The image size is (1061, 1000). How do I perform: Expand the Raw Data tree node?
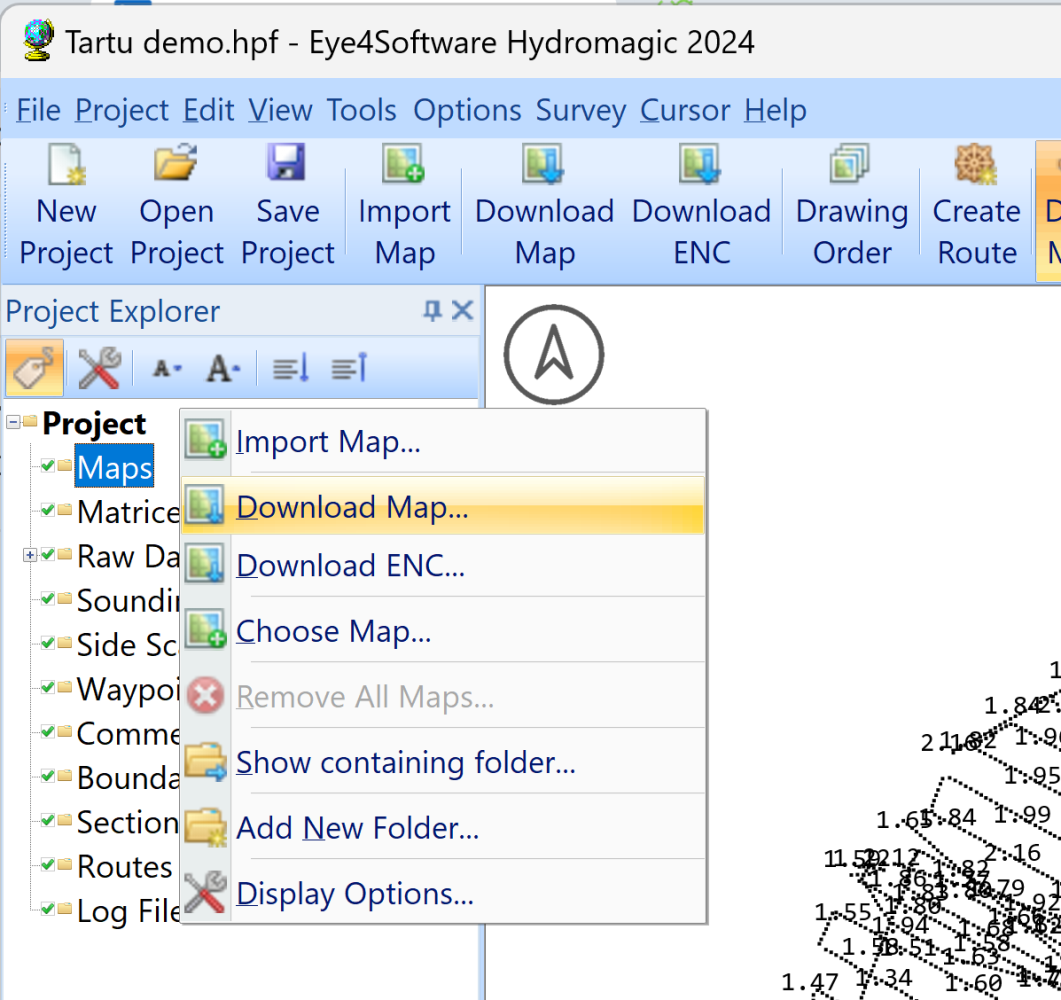pyautogui.click(x=30, y=555)
